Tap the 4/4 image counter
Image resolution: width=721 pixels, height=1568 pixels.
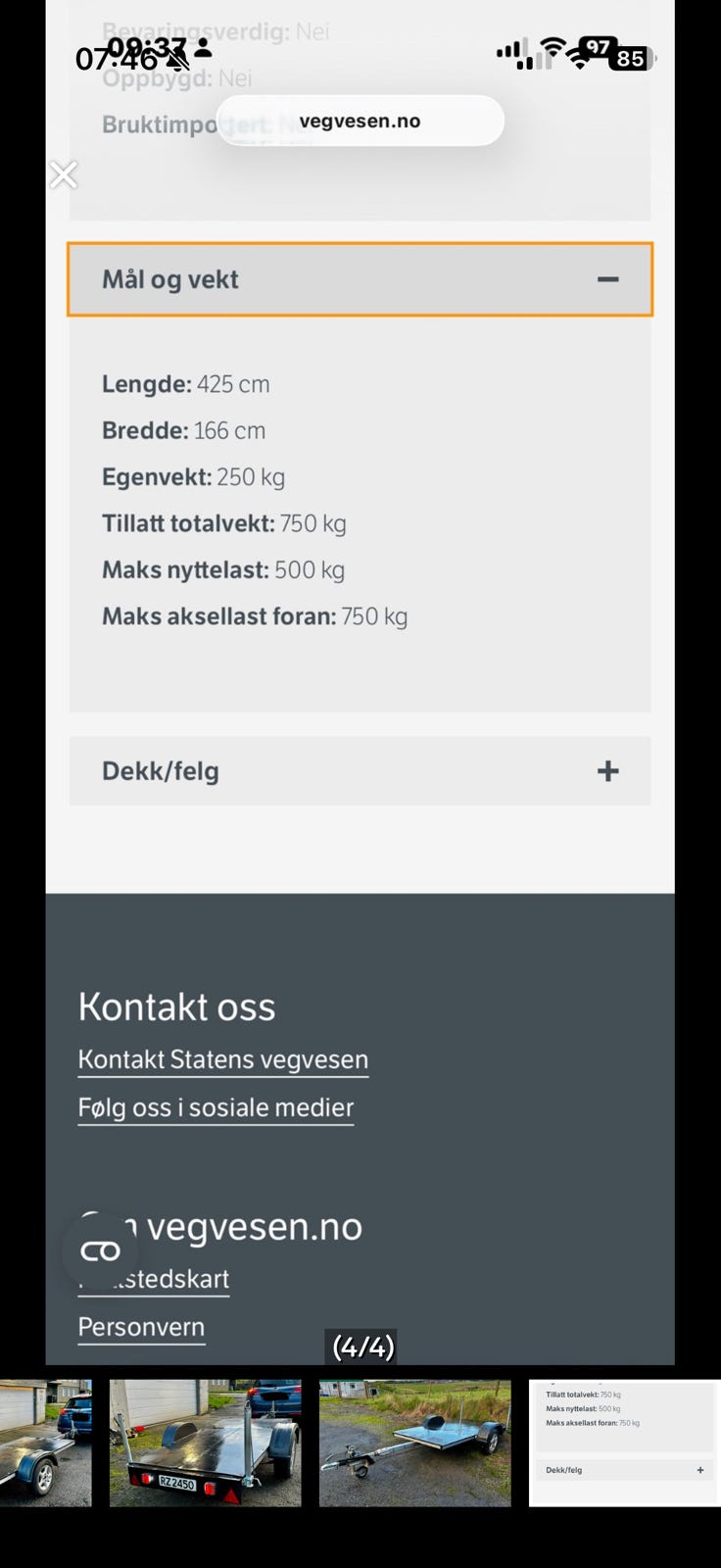point(362,1347)
